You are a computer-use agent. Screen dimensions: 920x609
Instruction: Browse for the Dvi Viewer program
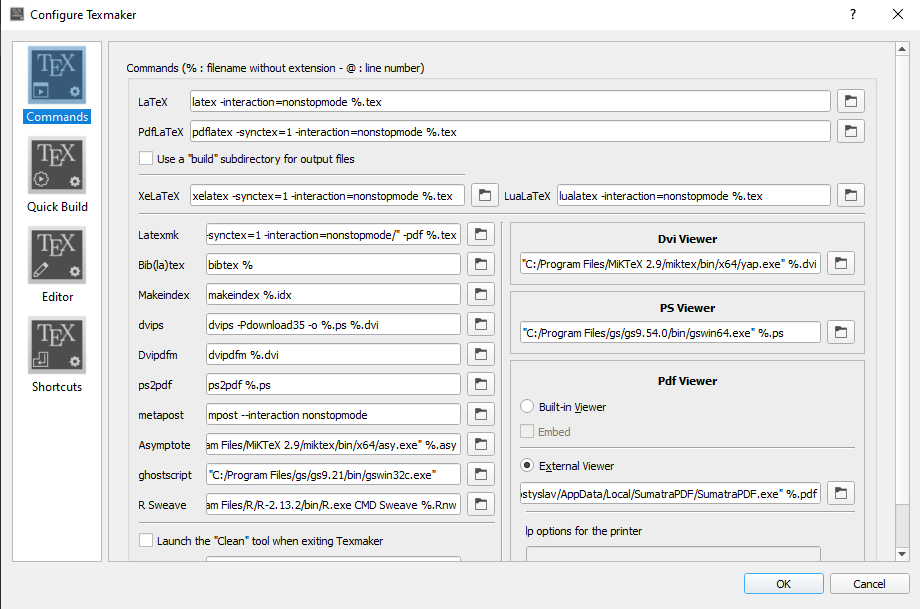[x=841, y=263]
